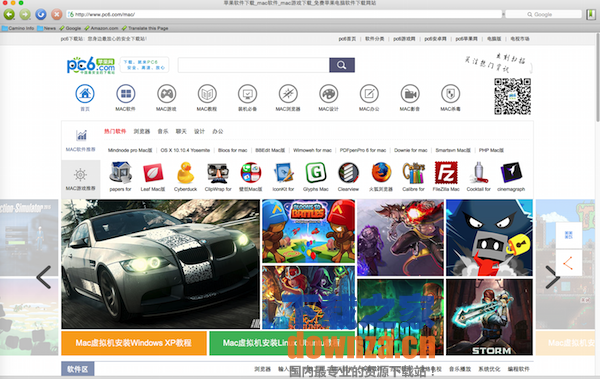Open the News bookmarks folder

coord(46,28)
